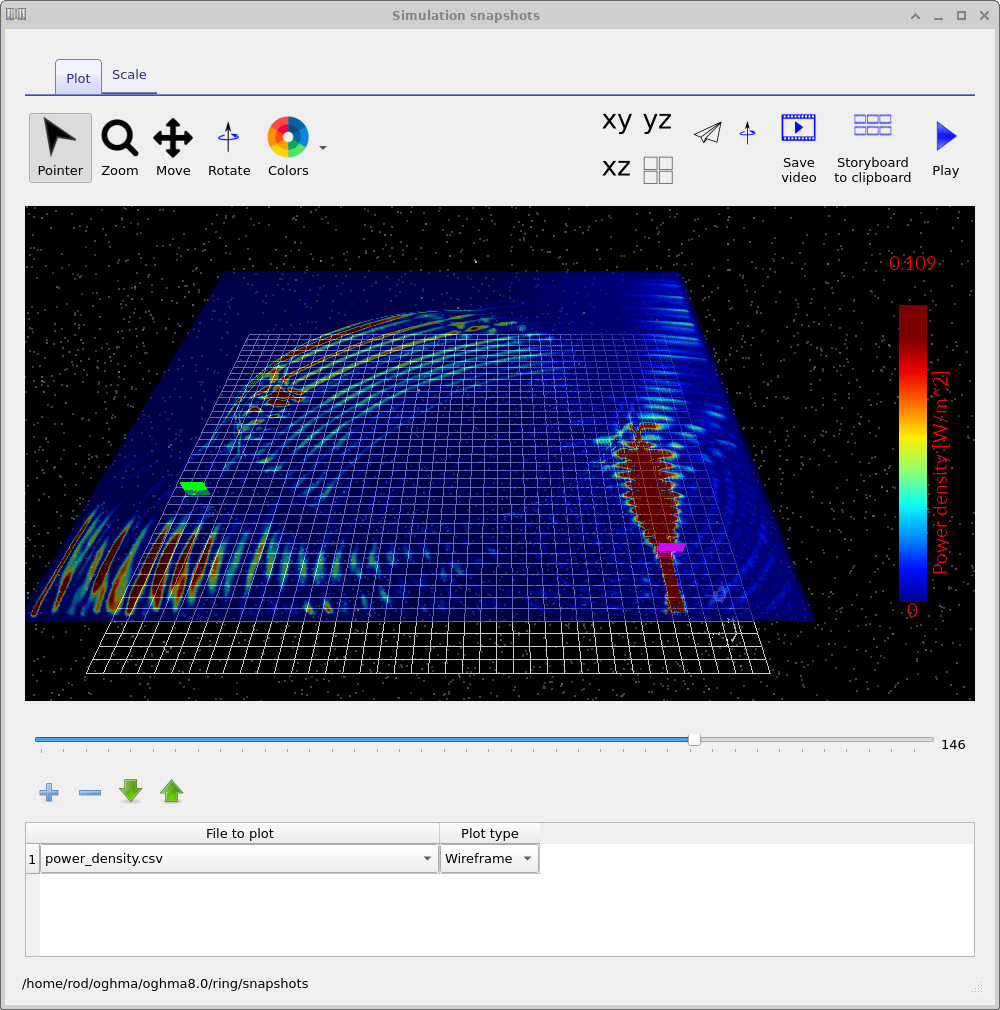The width and height of the screenshot is (1000, 1010).
Task: Click Storyboard to clipboard
Action: coord(871,148)
